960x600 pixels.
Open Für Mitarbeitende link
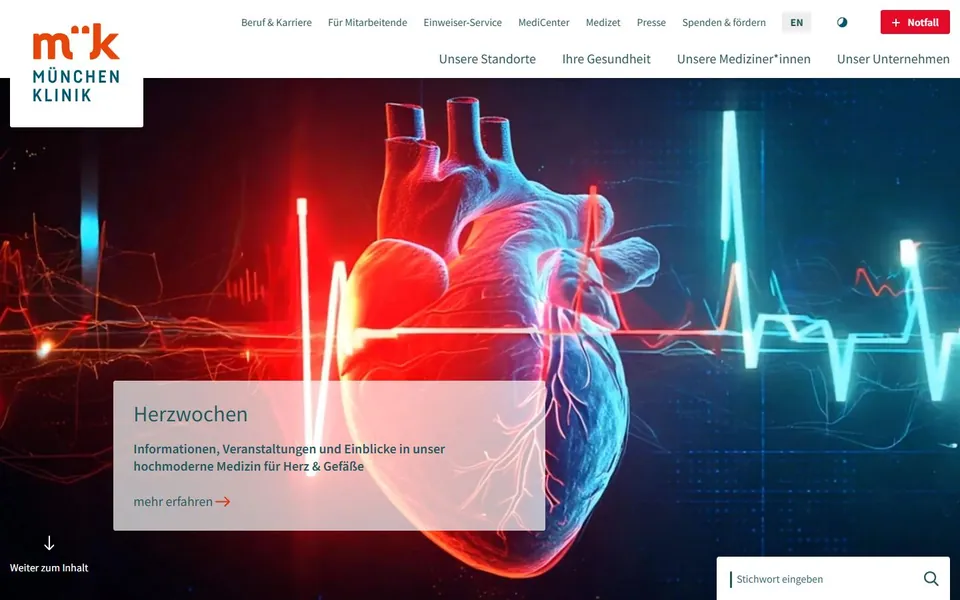(x=367, y=23)
